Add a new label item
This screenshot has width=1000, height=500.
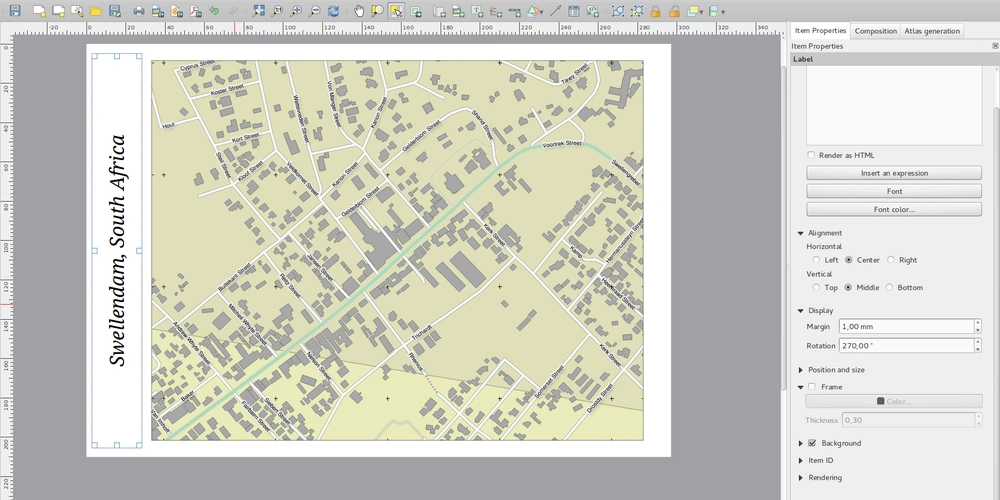tap(477, 11)
